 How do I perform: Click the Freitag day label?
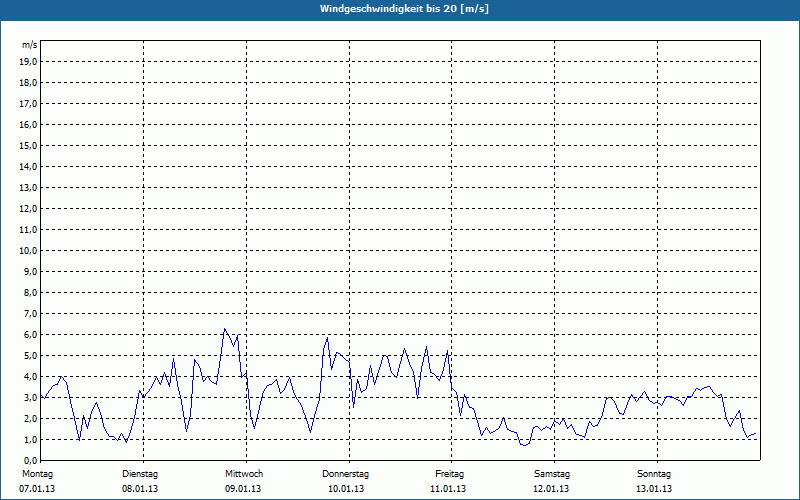[449, 474]
